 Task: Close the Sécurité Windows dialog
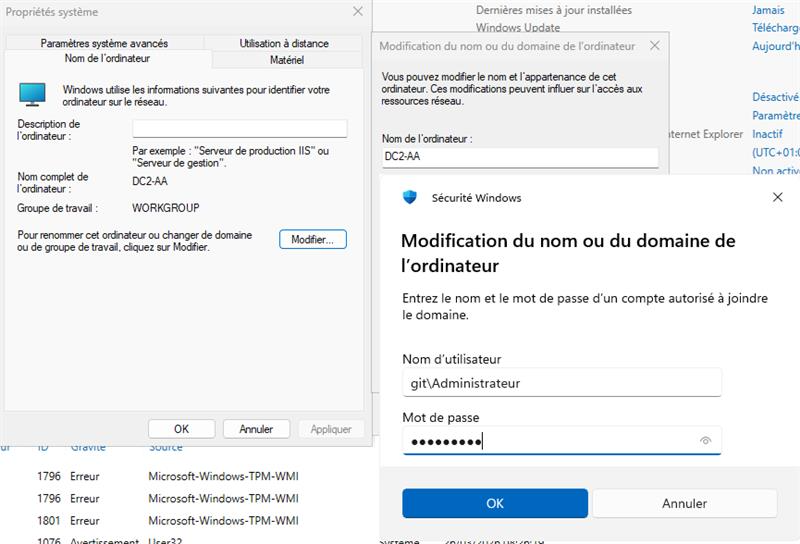(x=777, y=197)
